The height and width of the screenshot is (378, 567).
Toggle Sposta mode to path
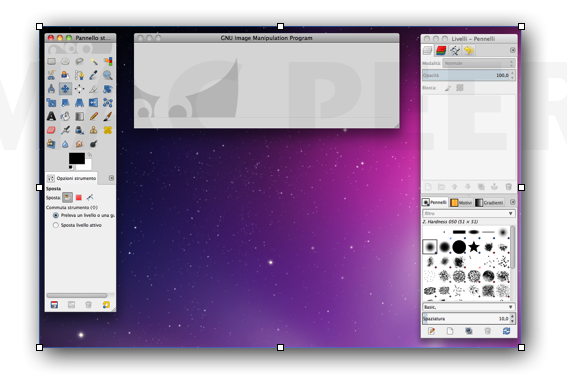point(90,198)
